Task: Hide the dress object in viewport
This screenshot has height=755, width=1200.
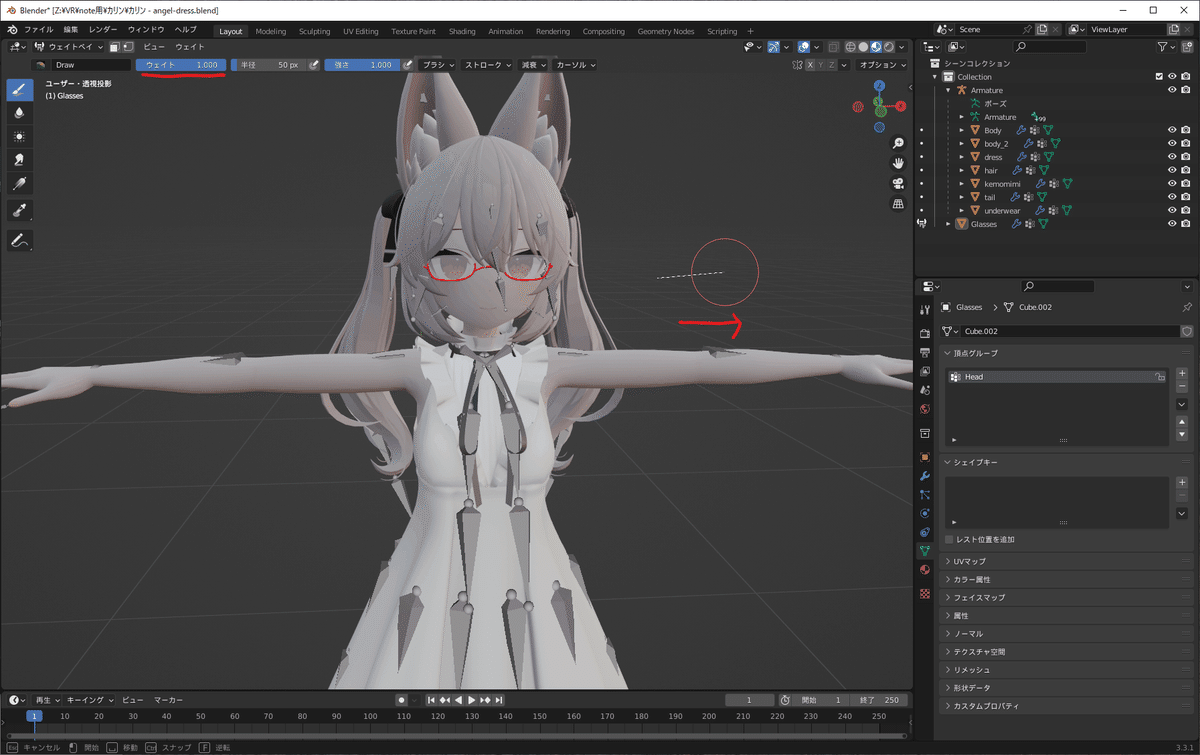Action: pyautogui.click(x=1172, y=157)
